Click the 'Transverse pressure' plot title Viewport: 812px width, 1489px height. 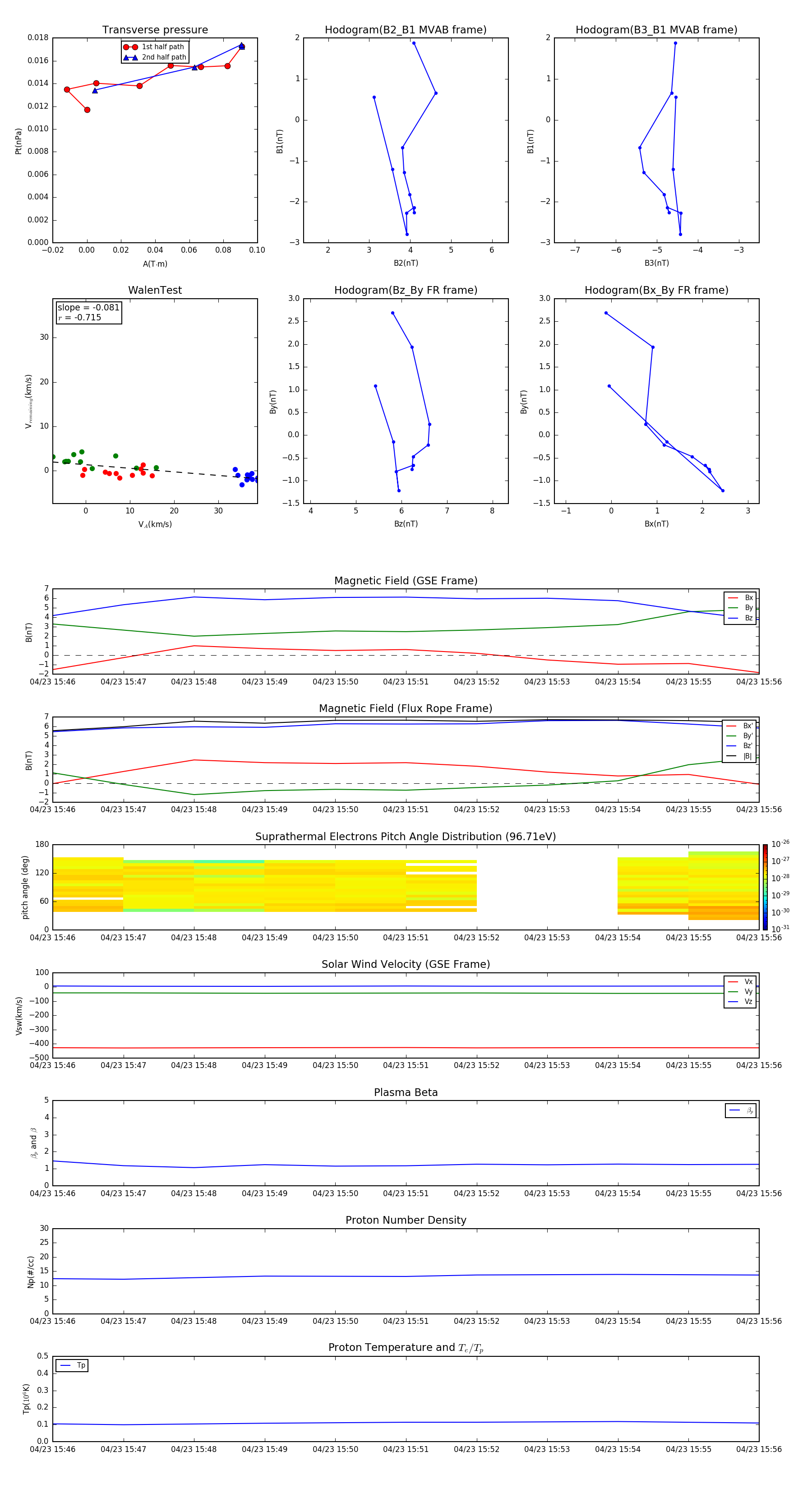coord(155,30)
